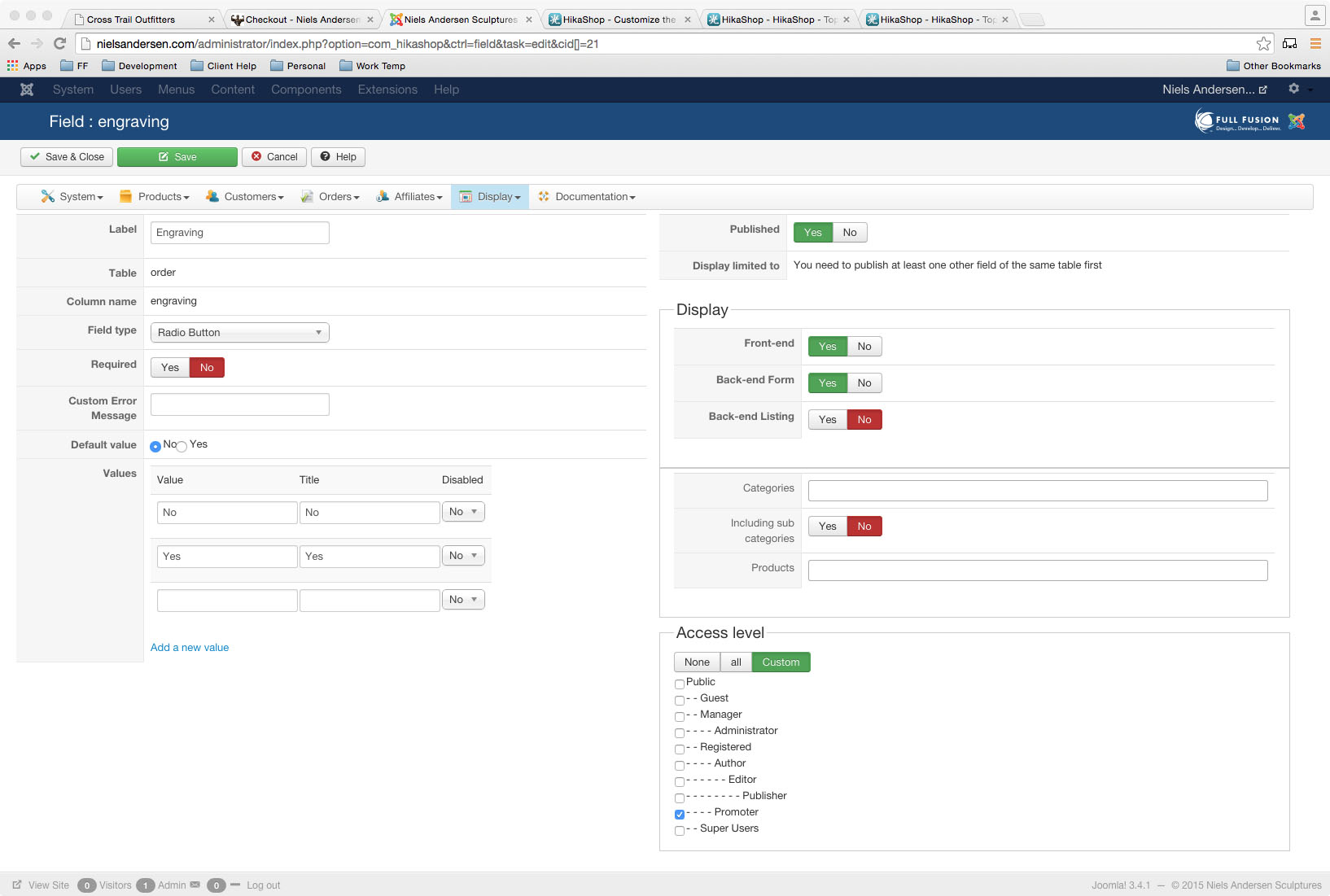Click the Label input field

click(x=240, y=233)
